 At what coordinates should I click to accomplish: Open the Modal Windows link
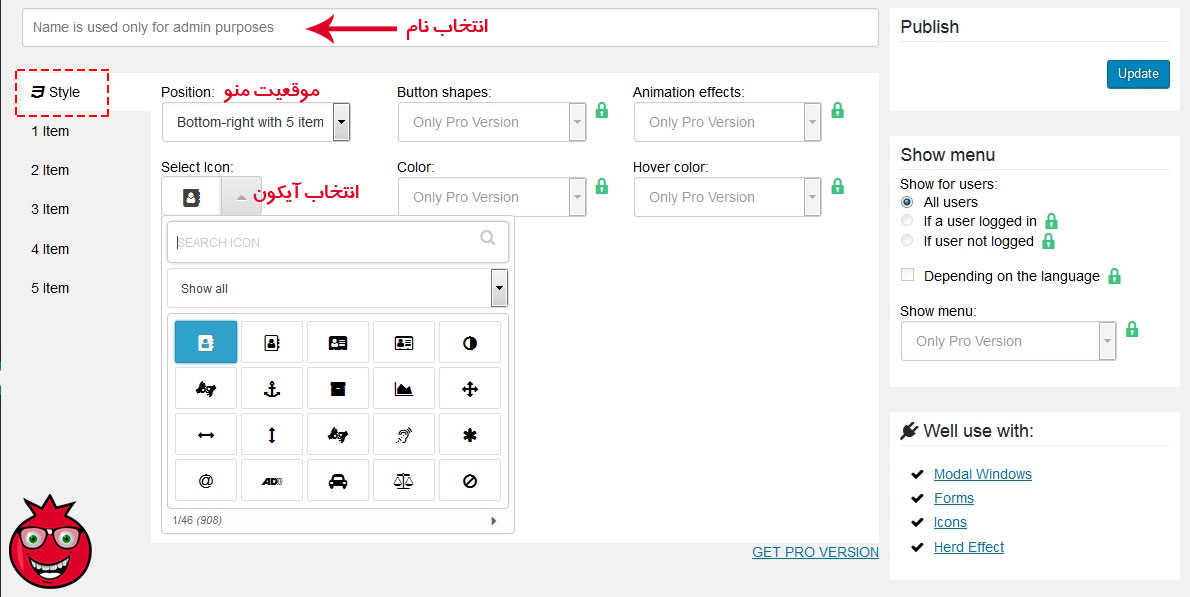click(x=981, y=473)
